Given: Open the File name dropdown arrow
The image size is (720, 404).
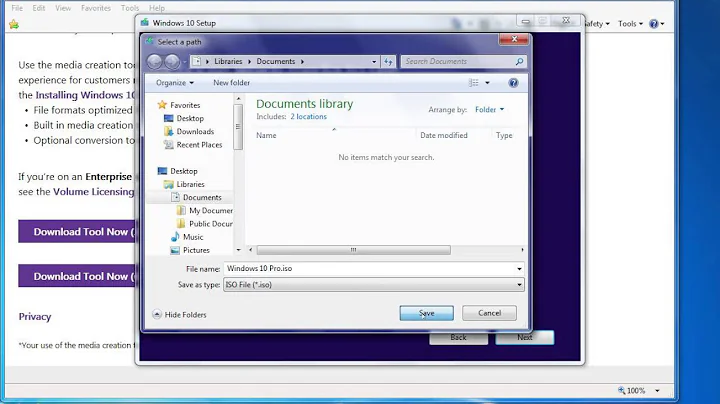Looking at the screenshot, I should 519,269.
